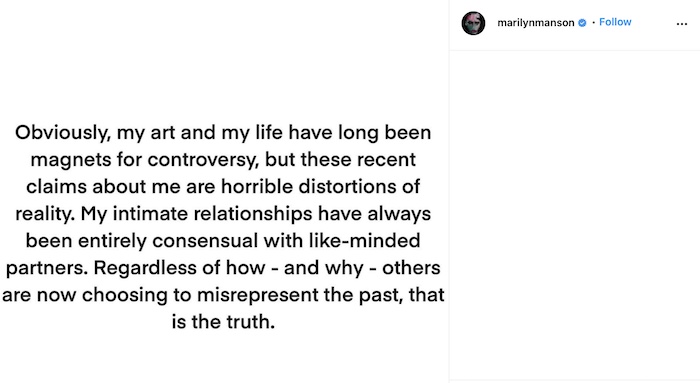Viewport: 700px width, 383px height.
Task: Click the word "reality." in the post
Action: (x=45, y=214)
